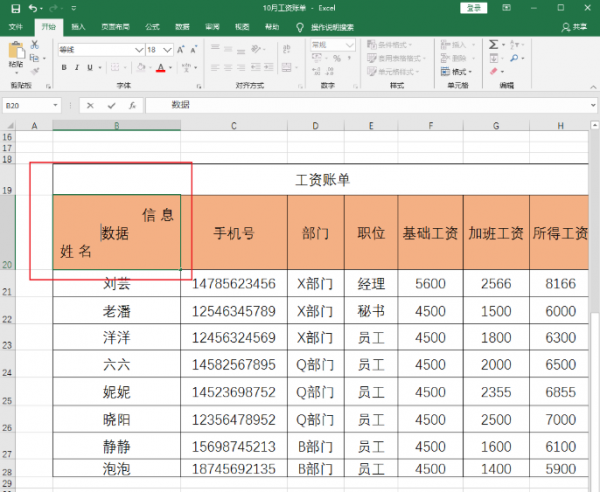Image resolution: width=600 pixels, height=492 pixels.
Task: Click the Name Box showing B20
Action: (31, 105)
